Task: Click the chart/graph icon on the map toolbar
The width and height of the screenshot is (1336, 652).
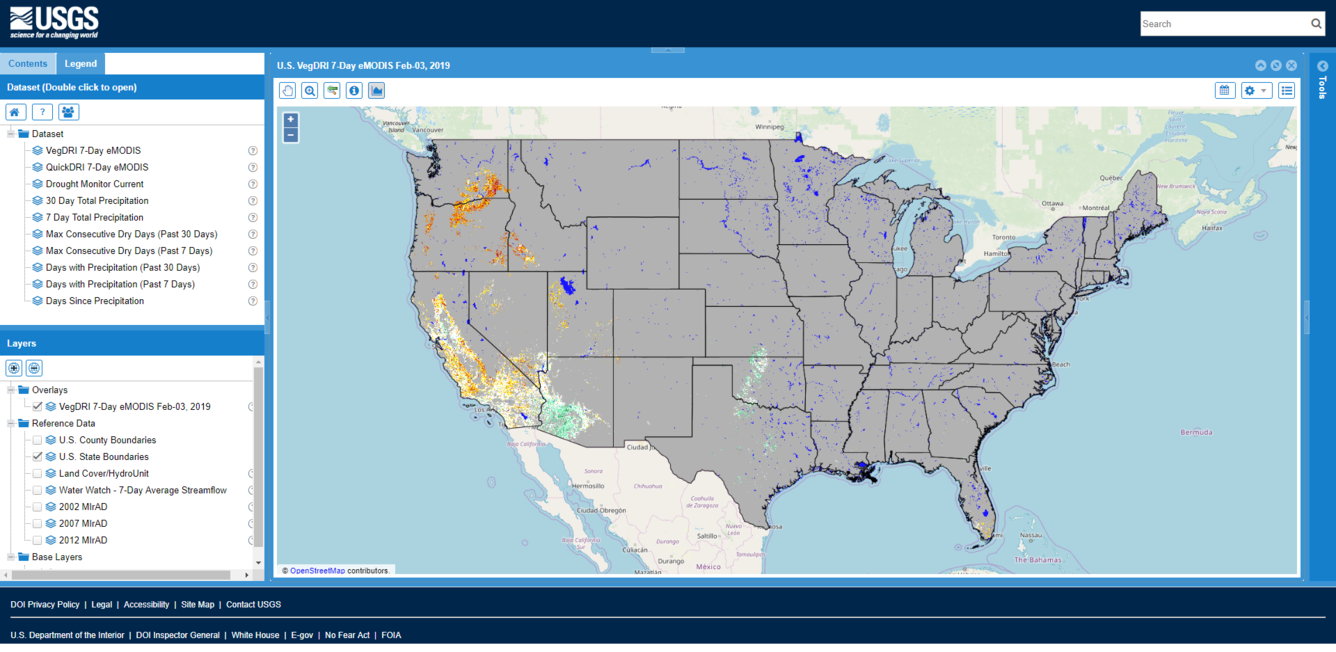Action: (x=375, y=90)
